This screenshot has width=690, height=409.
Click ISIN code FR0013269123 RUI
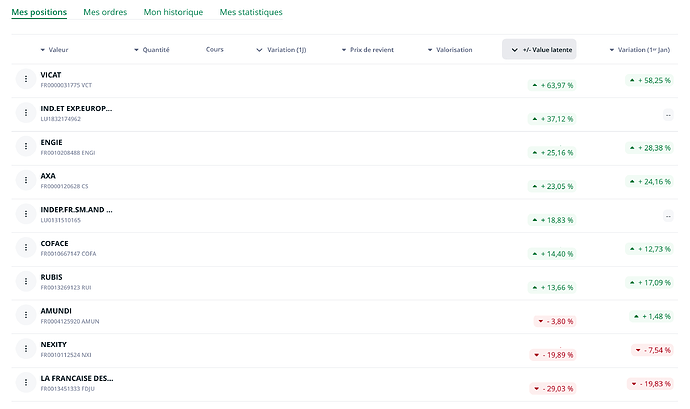(x=66, y=287)
